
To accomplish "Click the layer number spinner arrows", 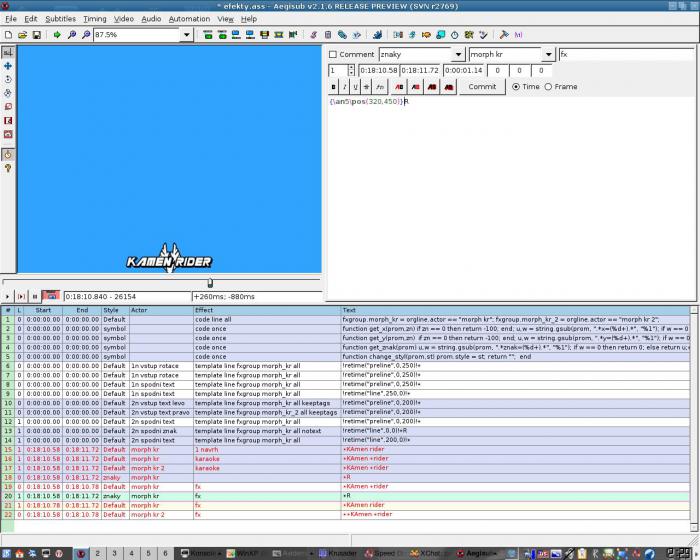I will [351, 71].
